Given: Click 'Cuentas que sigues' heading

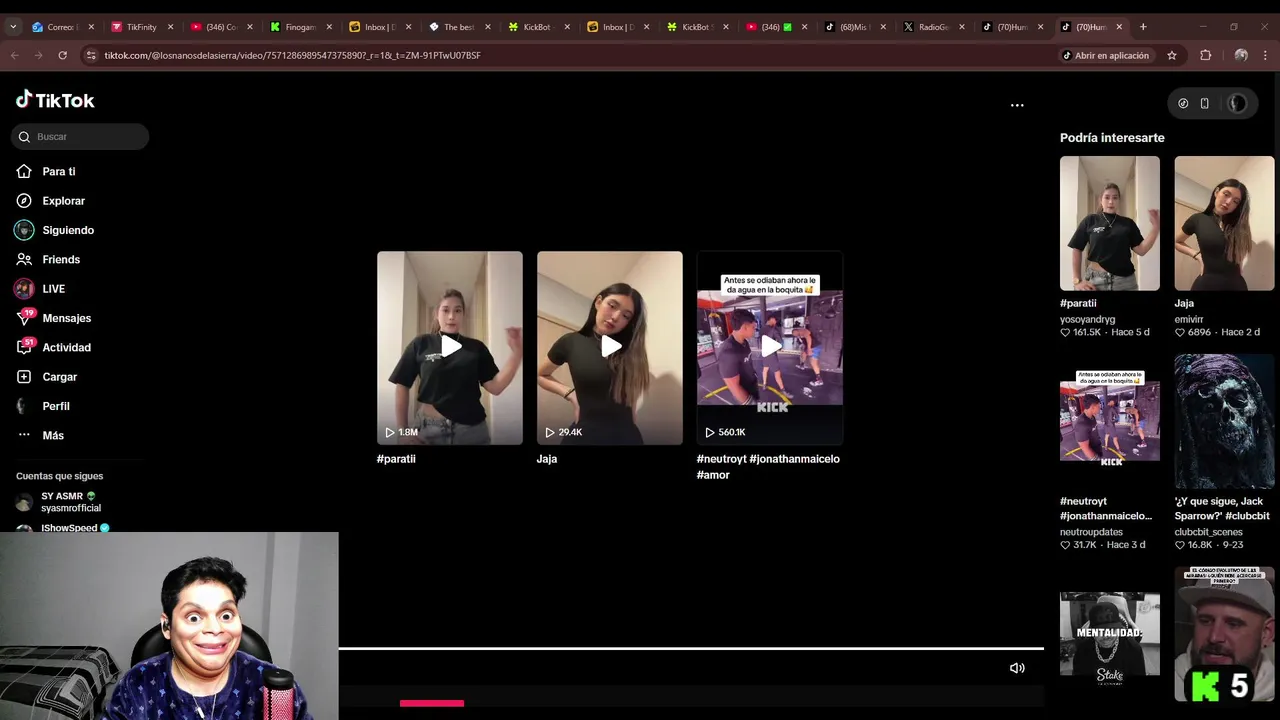Looking at the screenshot, I should [59, 476].
